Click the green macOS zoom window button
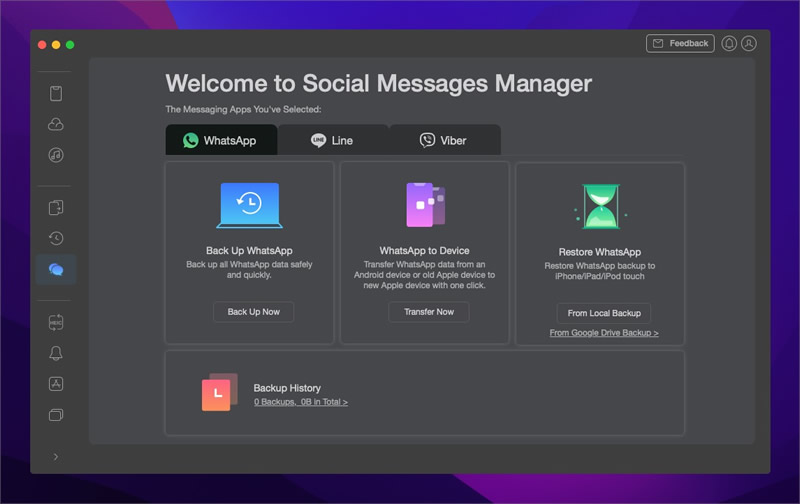The width and height of the screenshot is (800, 504). (70, 45)
